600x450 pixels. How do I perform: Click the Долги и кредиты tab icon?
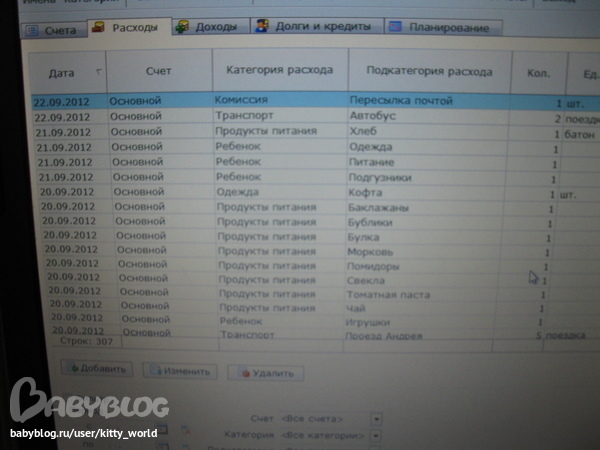[x=261, y=26]
